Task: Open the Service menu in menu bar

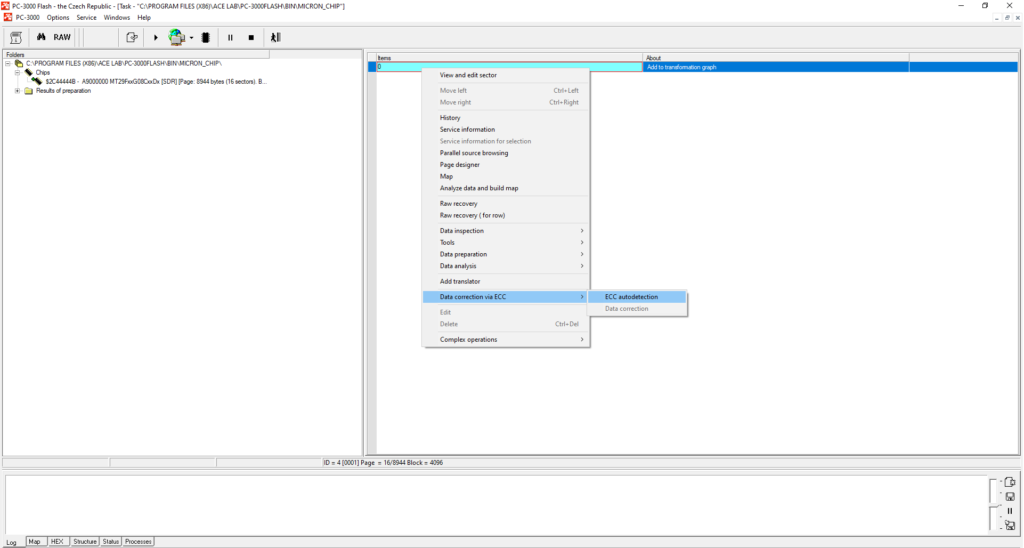Action: pos(87,17)
